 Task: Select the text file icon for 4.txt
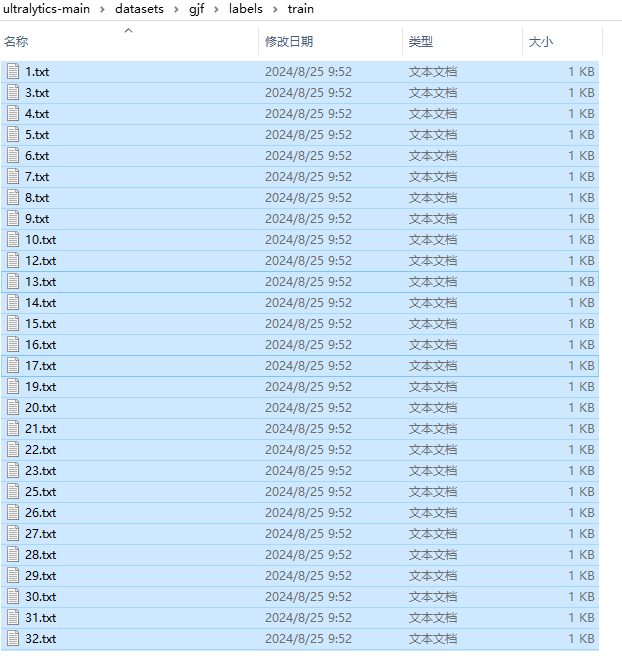pos(13,114)
